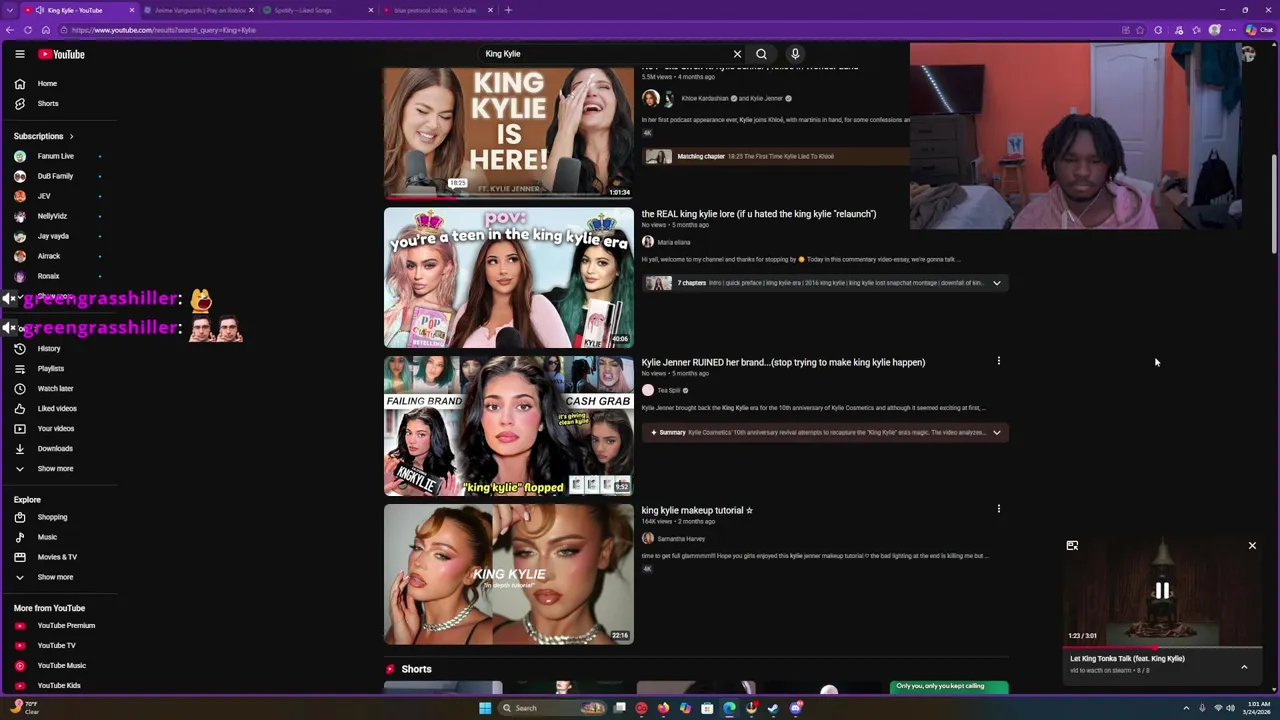Expand miniplayer back to full watch page

click(x=1072, y=546)
